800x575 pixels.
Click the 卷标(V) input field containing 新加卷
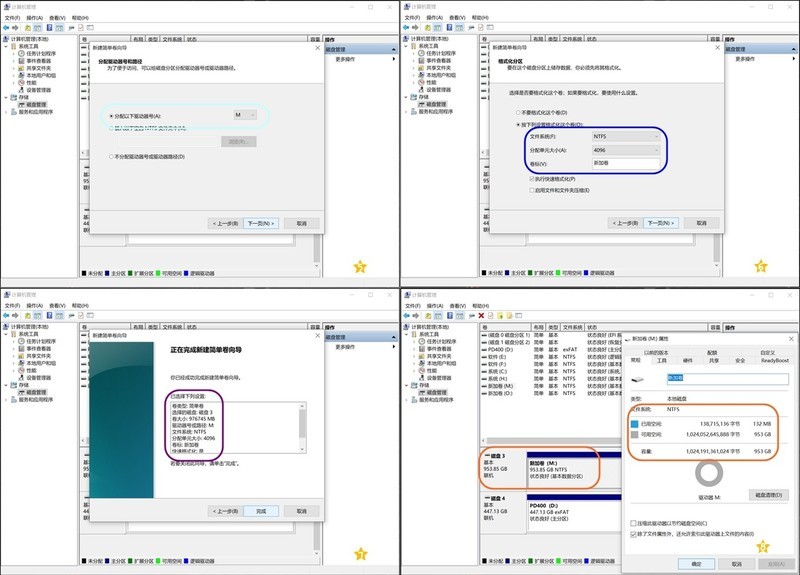(x=626, y=163)
